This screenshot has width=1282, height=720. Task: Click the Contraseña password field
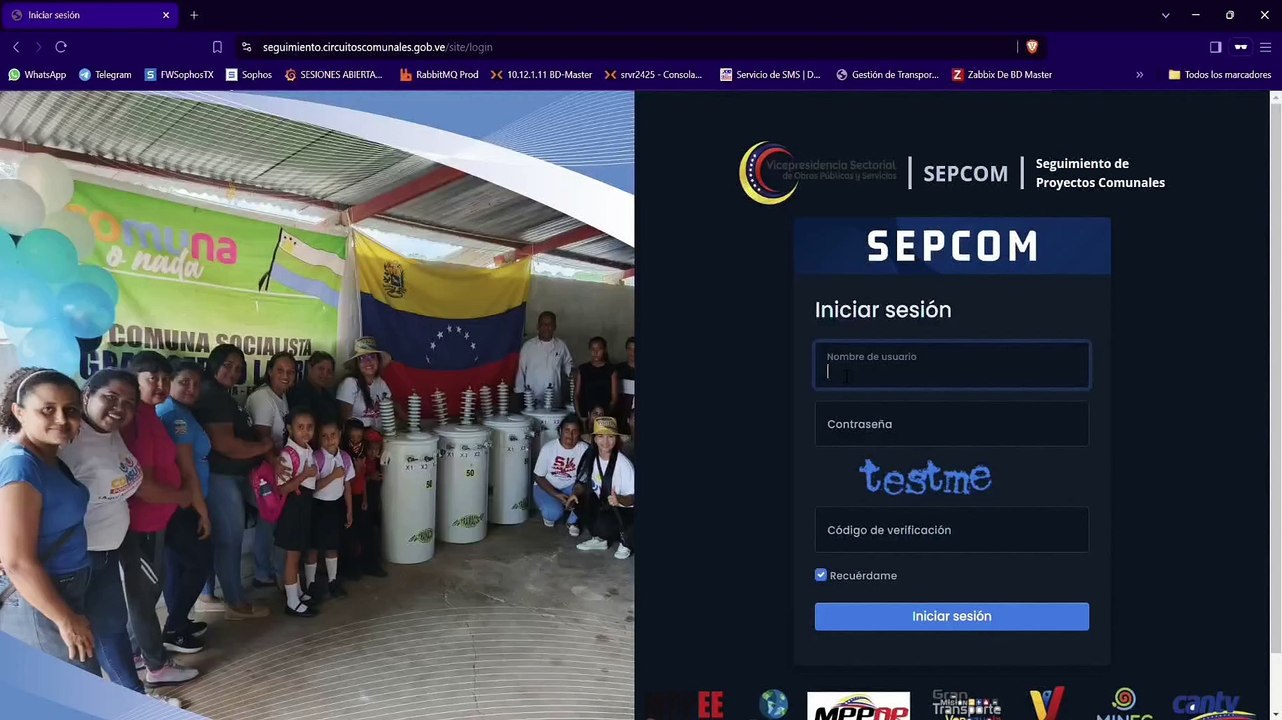pos(951,424)
